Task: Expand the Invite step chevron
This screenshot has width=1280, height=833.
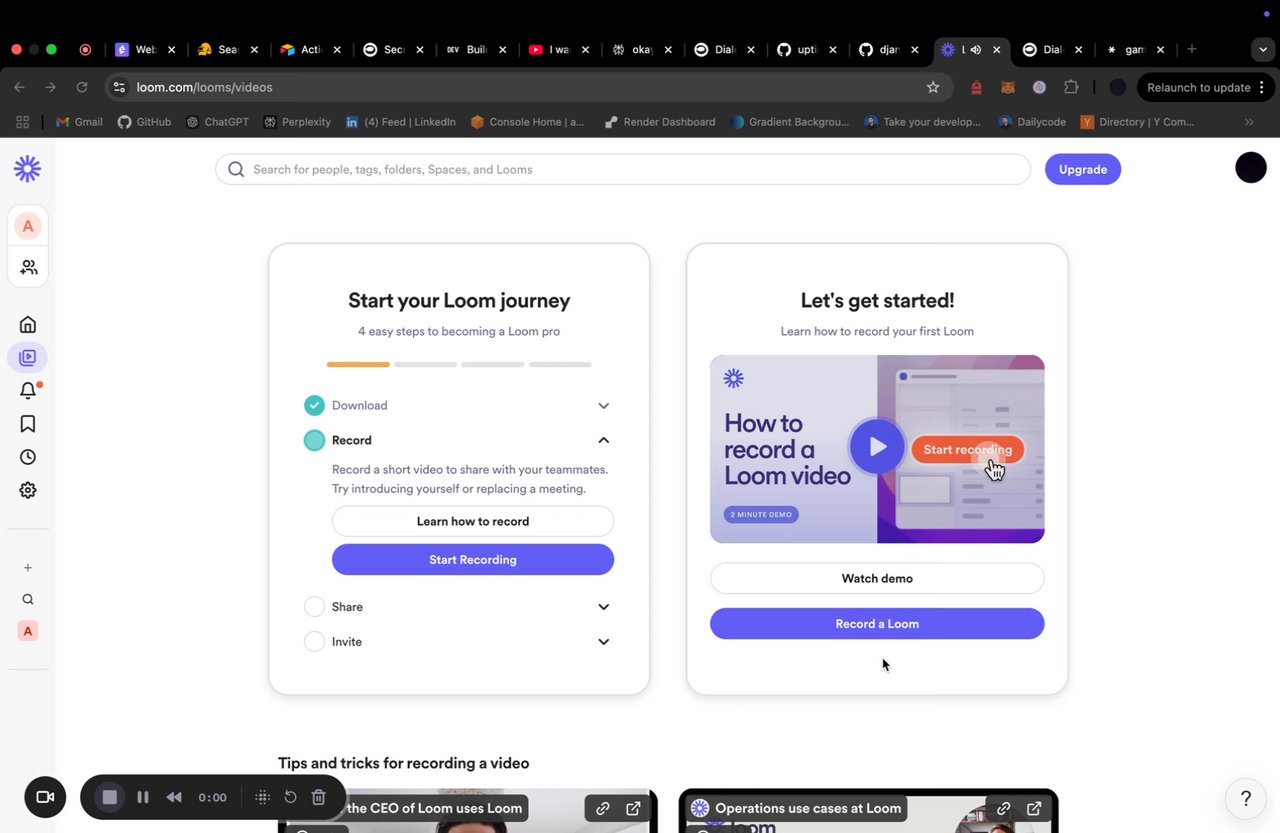Action: tap(603, 642)
